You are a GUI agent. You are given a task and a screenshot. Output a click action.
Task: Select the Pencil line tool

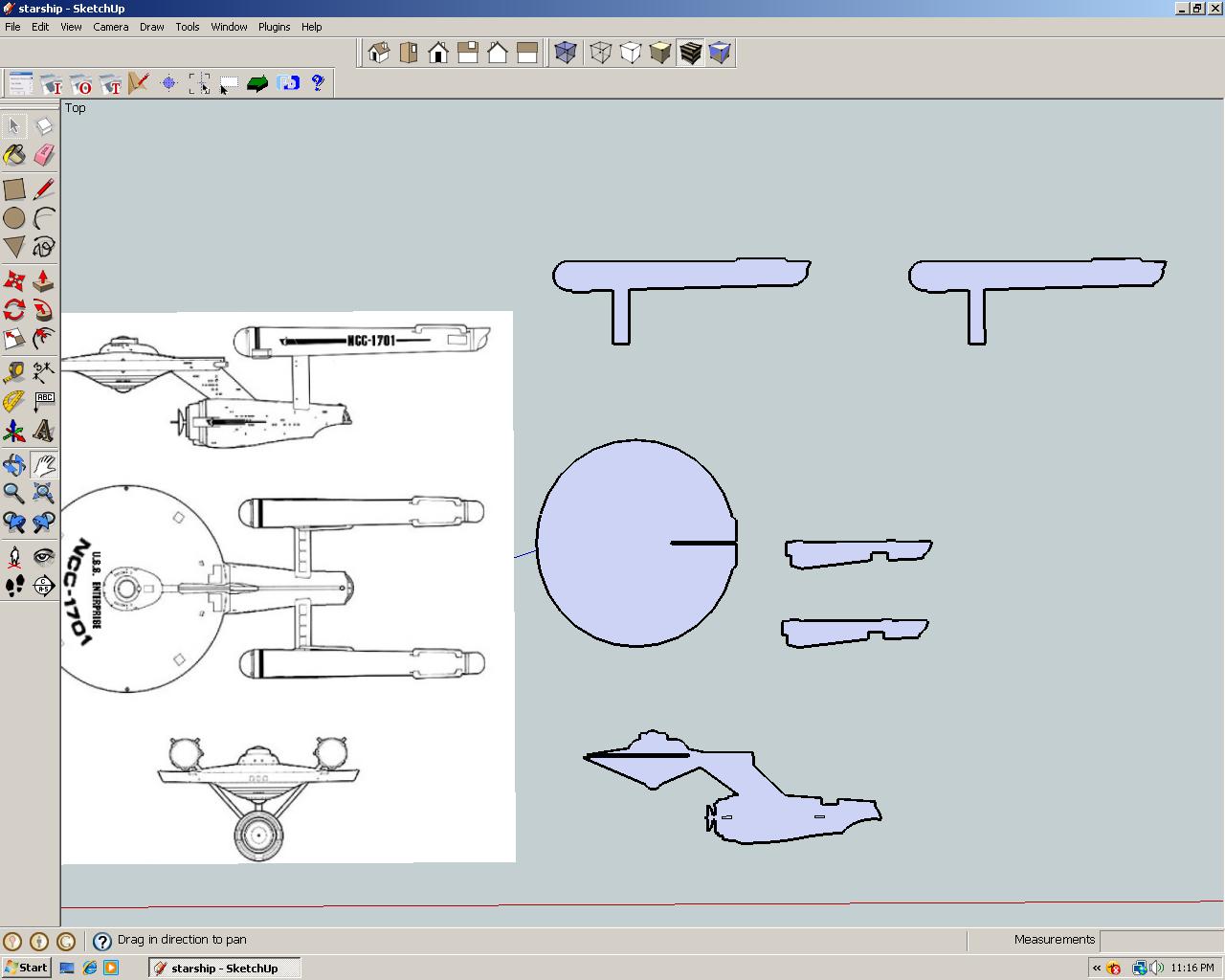(44, 189)
